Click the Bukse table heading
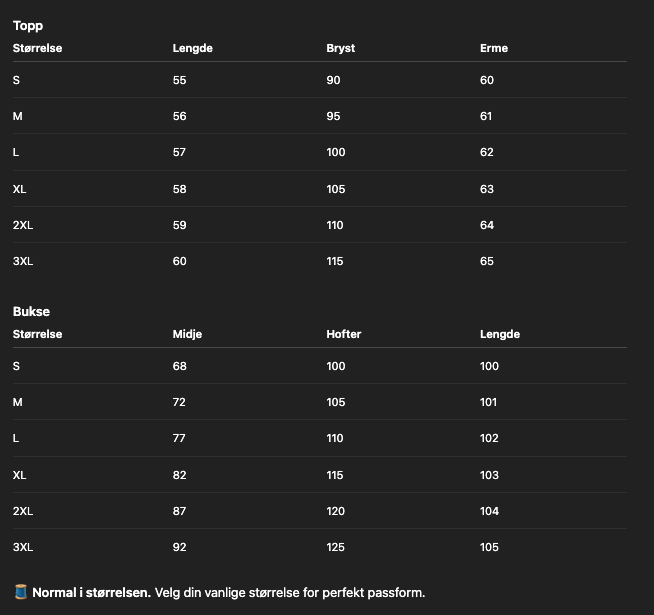The width and height of the screenshot is (654, 615). (31, 311)
